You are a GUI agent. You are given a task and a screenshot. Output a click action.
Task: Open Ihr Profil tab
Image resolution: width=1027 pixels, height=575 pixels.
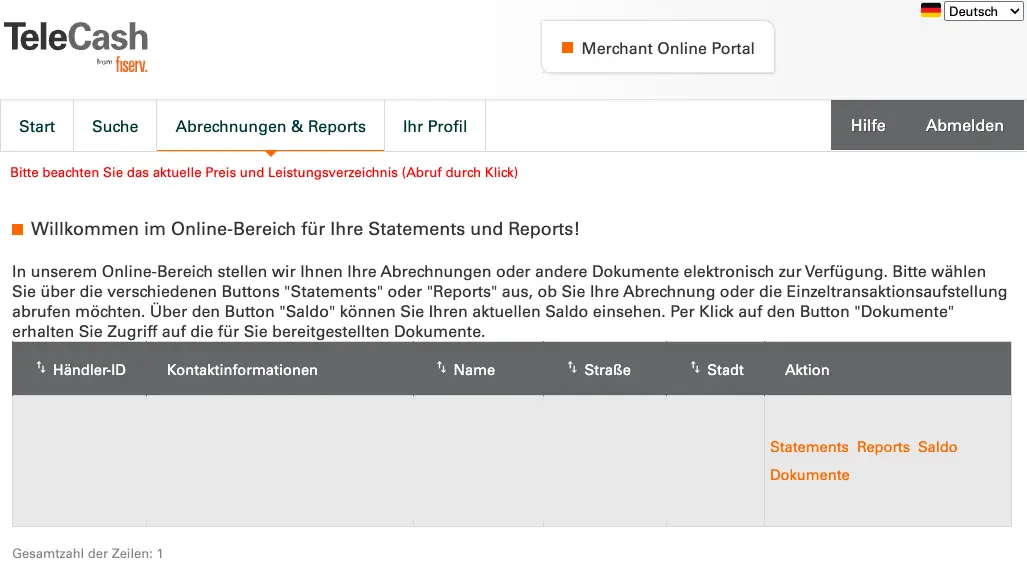pos(435,126)
